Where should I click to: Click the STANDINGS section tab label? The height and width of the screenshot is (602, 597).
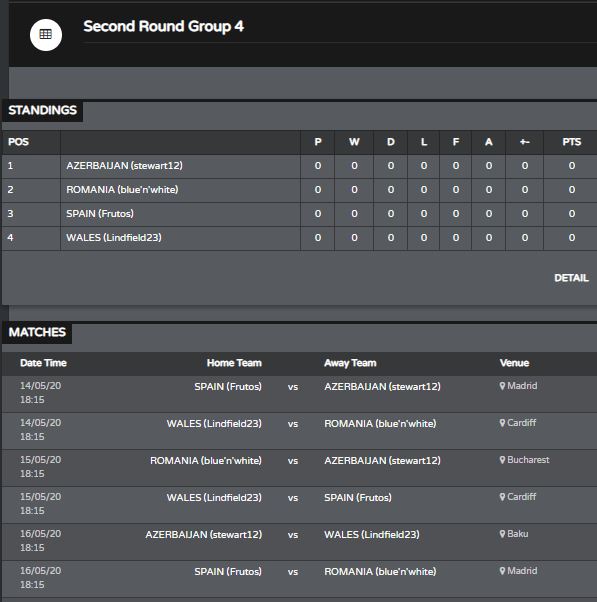(x=43, y=111)
